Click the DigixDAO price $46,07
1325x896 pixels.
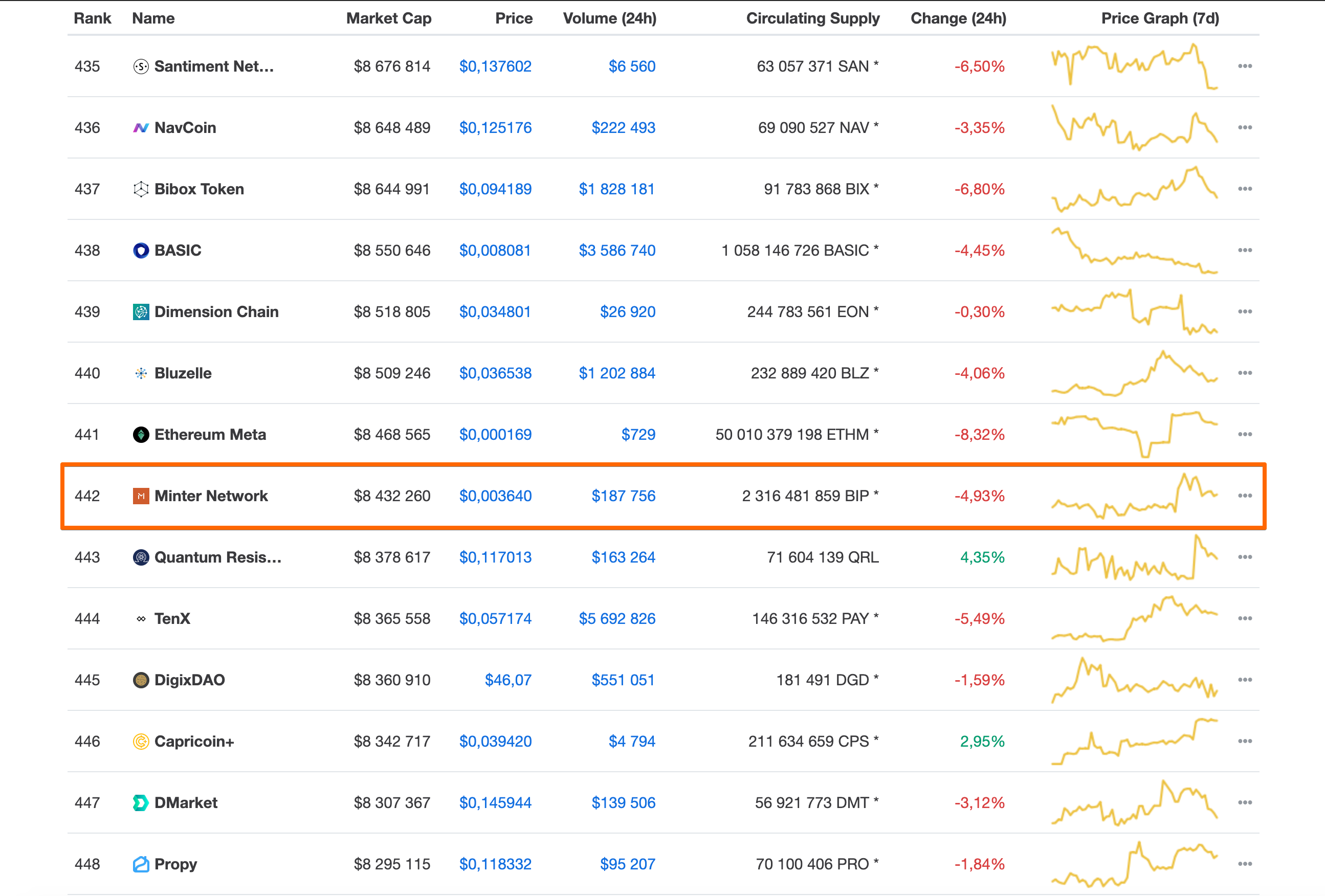coord(507,680)
